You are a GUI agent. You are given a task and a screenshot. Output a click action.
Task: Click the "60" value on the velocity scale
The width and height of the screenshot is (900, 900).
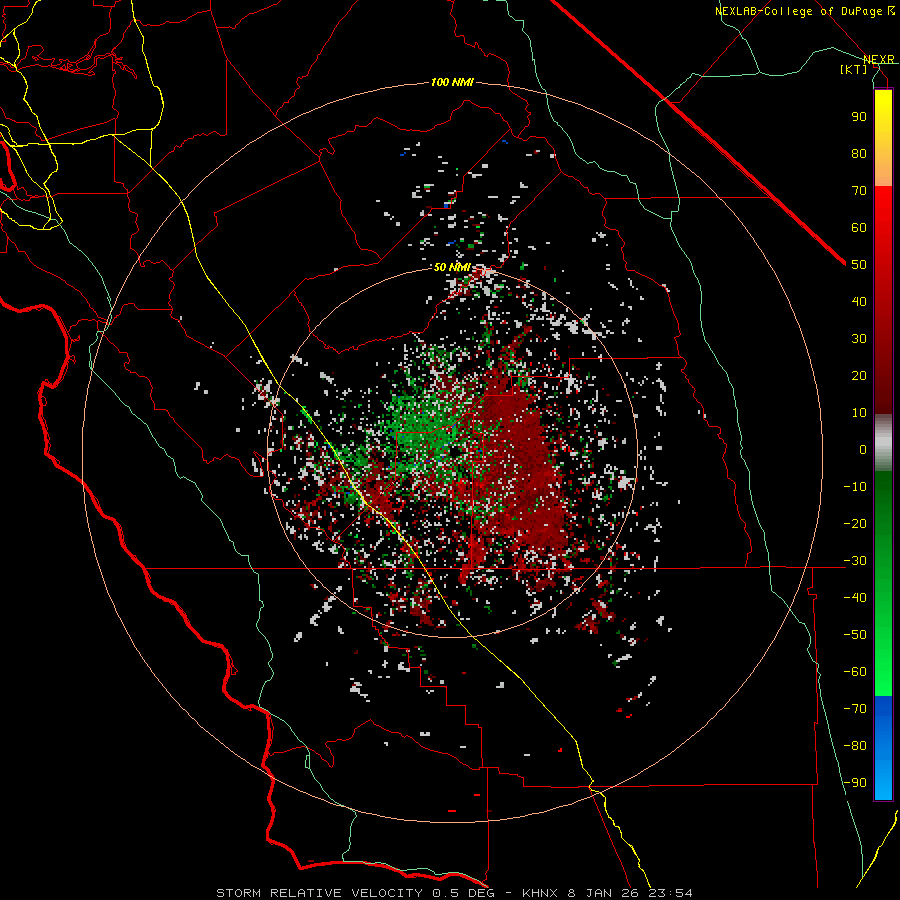(859, 227)
